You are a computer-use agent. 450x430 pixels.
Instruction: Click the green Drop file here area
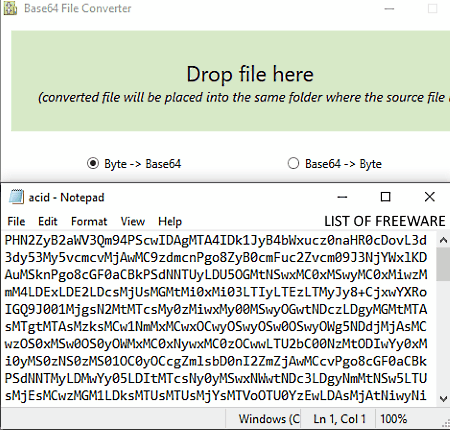230,81
